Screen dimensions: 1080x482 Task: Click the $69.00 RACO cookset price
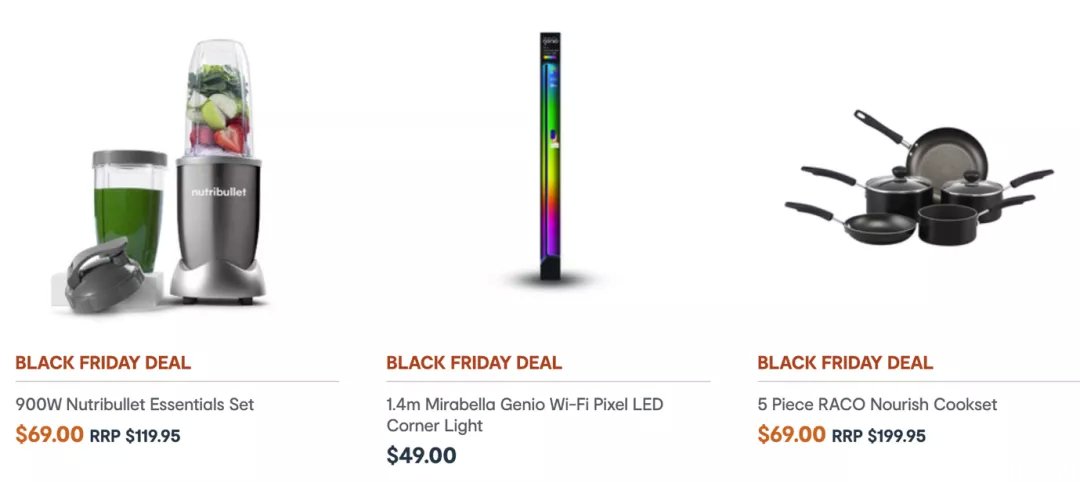(x=791, y=435)
